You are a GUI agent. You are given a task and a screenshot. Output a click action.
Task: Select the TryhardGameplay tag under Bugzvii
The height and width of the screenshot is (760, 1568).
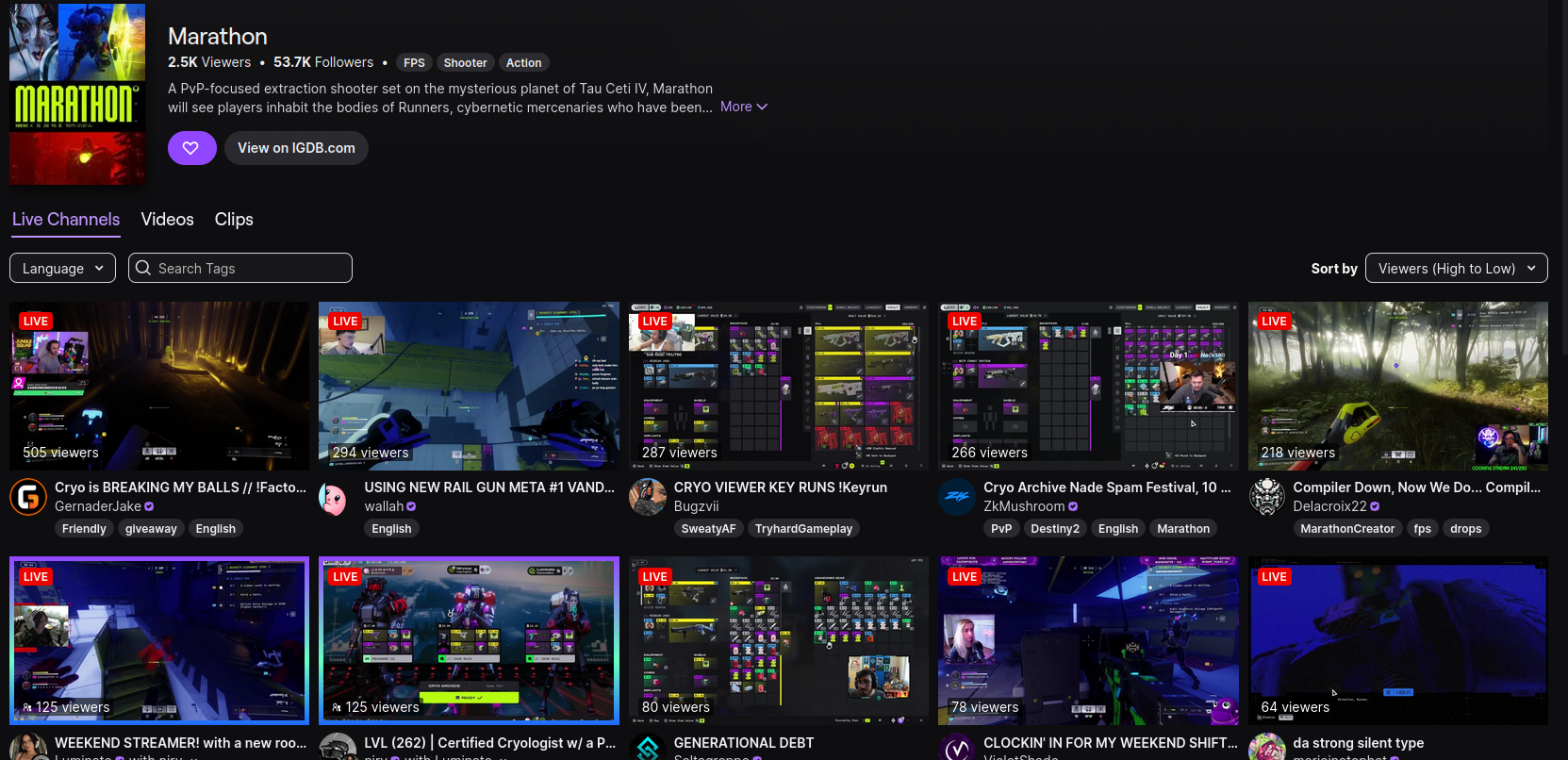point(804,529)
